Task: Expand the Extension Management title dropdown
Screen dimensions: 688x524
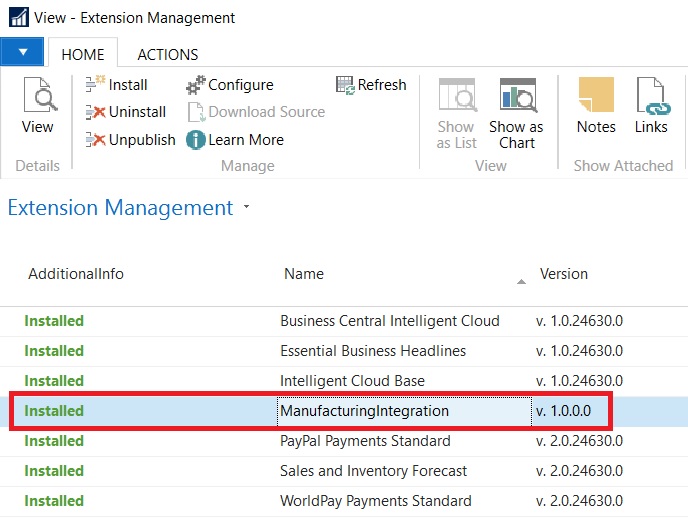Action: pyautogui.click(x=245, y=208)
